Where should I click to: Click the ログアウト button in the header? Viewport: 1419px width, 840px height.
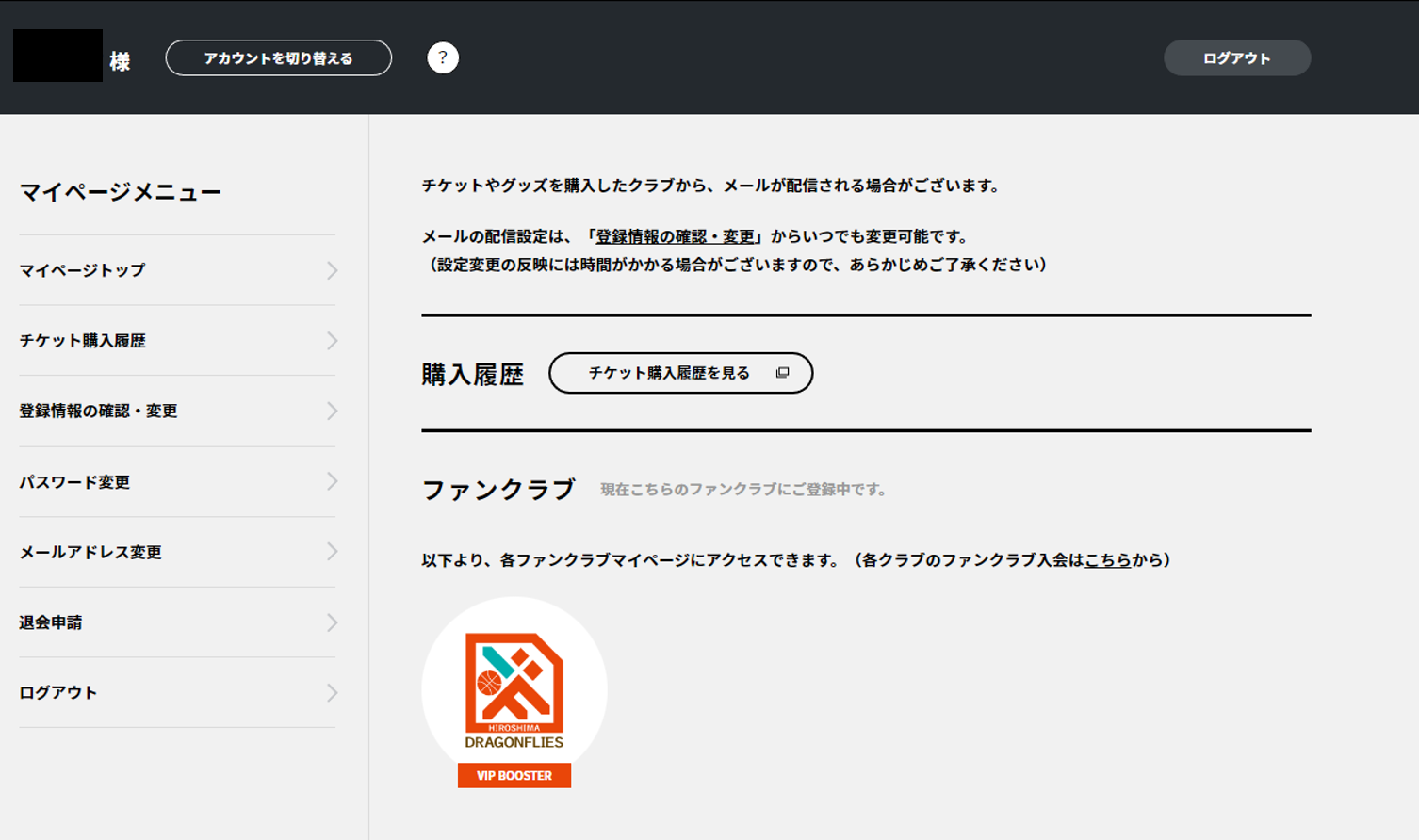[x=1237, y=58]
